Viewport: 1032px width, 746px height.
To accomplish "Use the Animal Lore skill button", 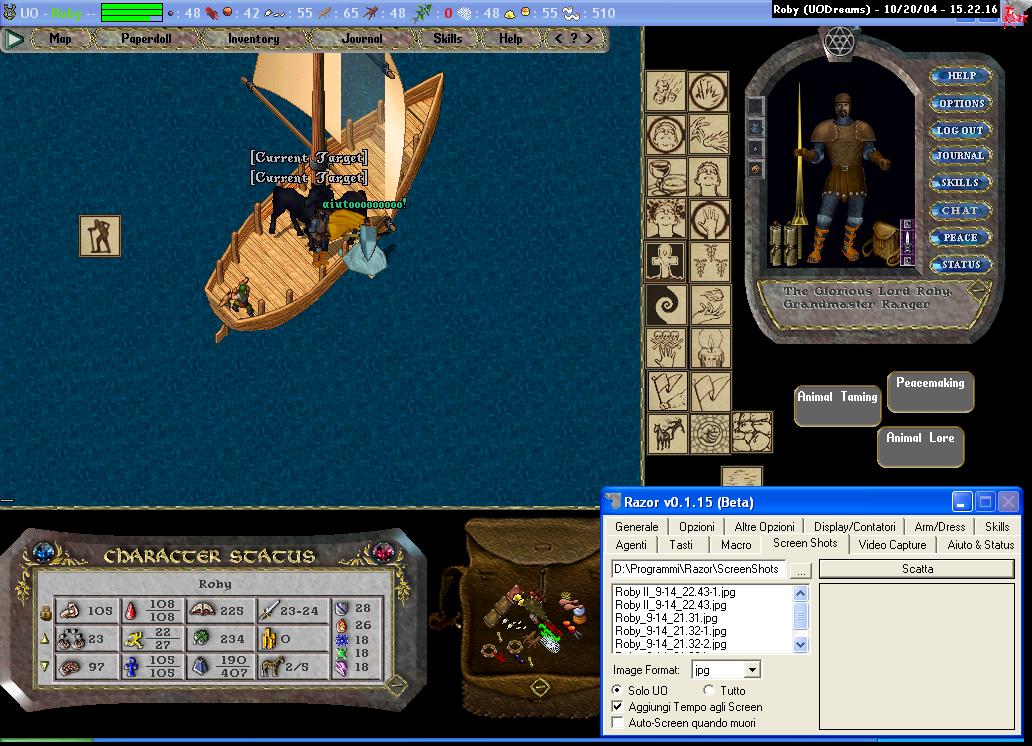I will point(920,446).
